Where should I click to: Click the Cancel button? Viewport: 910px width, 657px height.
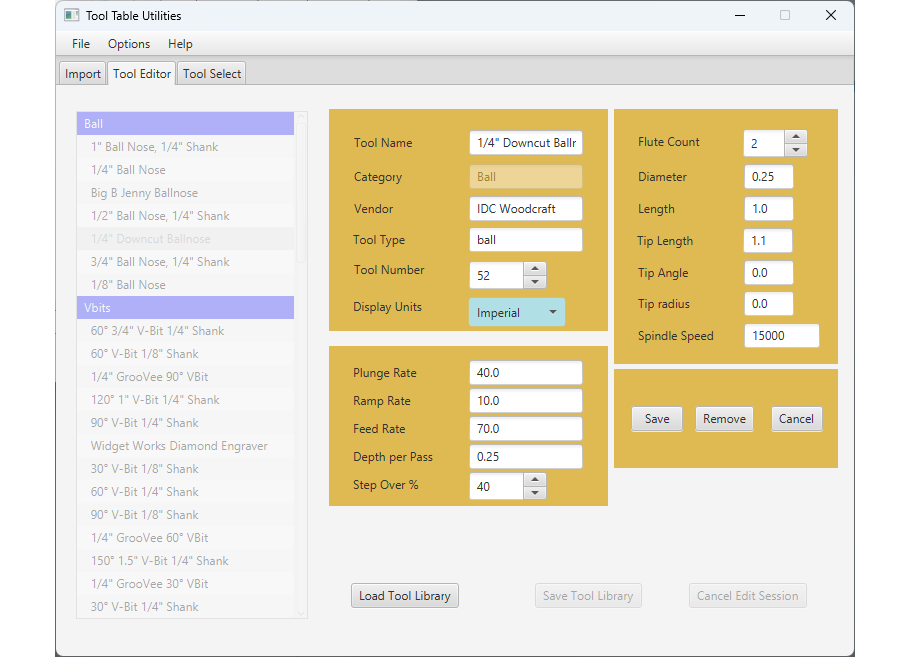[796, 419]
